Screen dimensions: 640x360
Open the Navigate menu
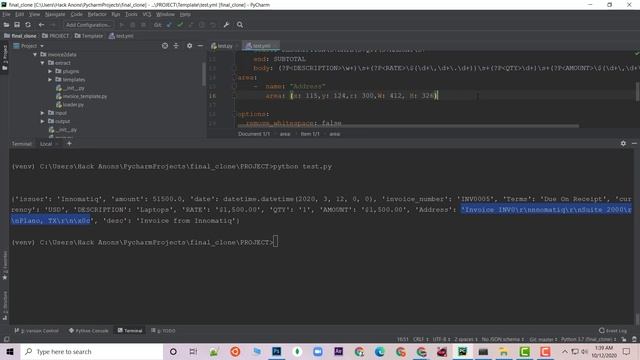point(55,14)
